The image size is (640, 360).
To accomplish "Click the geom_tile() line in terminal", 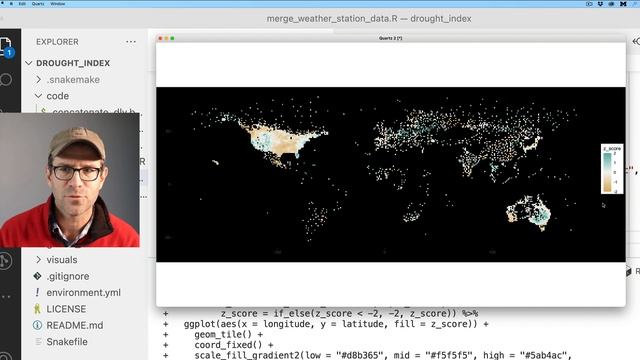I will pyautogui.click(x=229, y=335).
